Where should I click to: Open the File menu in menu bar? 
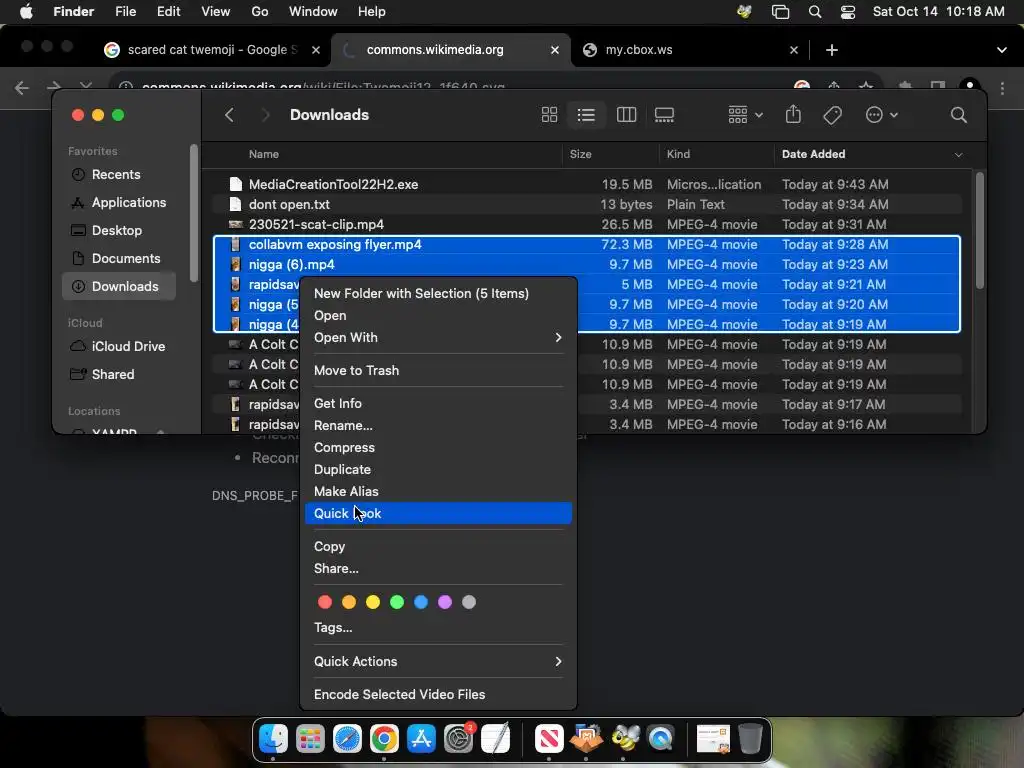[125, 12]
